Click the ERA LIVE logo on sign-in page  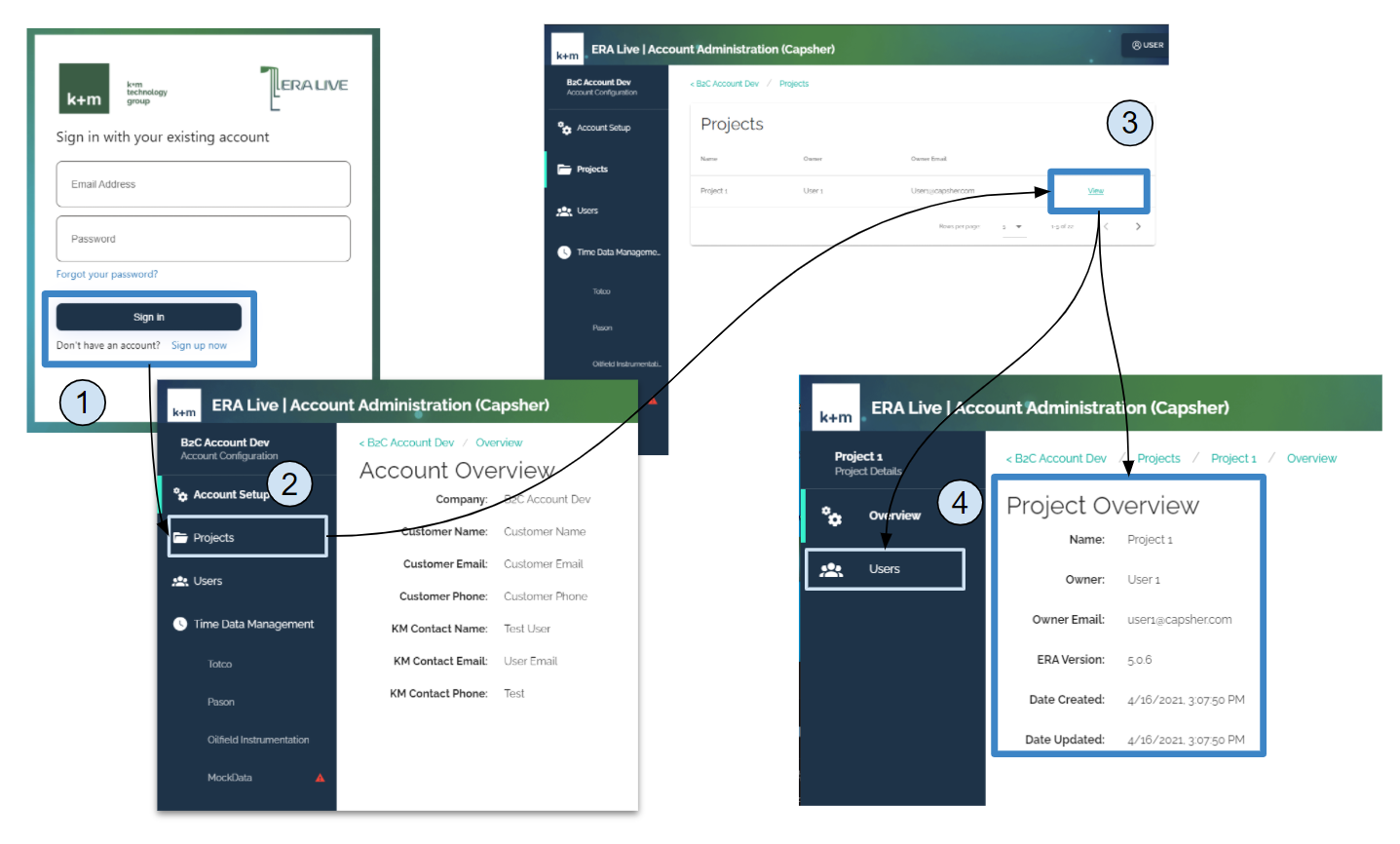pyautogui.click(x=304, y=87)
